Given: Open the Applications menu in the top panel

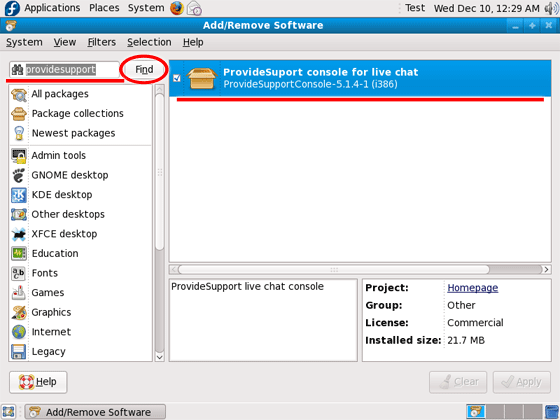Looking at the screenshot, I should tap(52, 8).
